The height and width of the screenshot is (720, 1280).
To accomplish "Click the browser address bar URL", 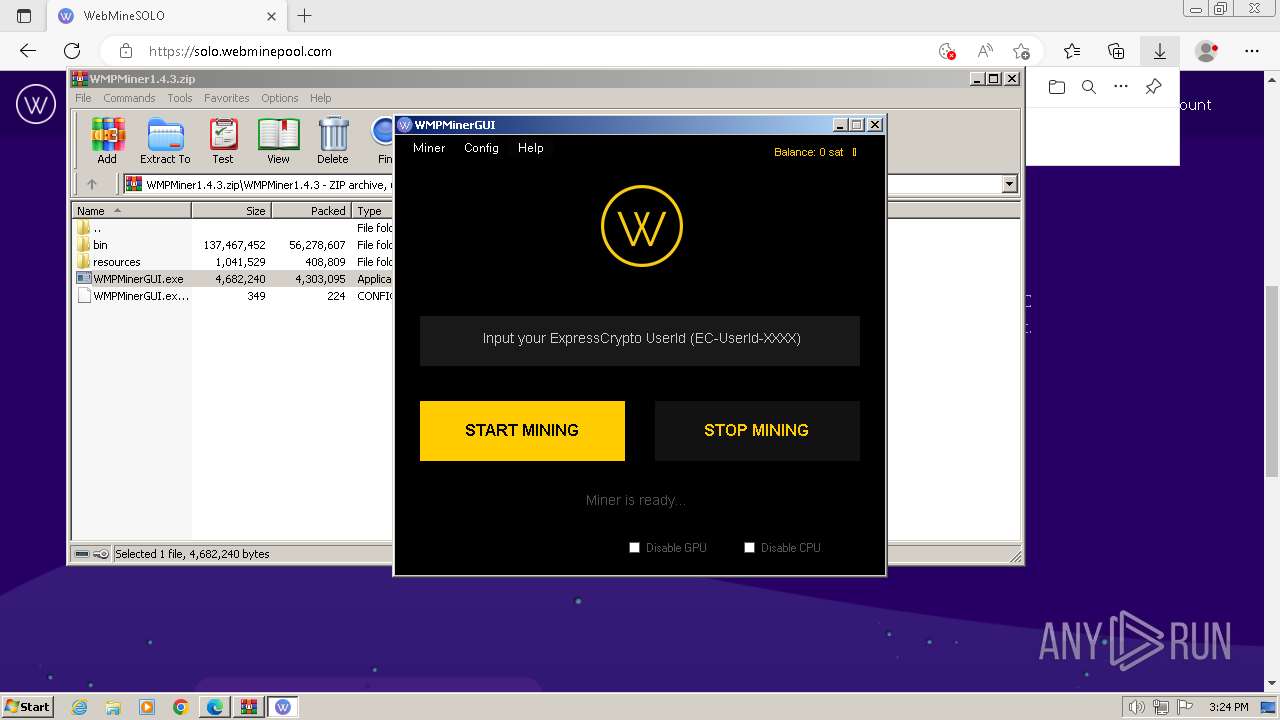I will coord(240,51).
